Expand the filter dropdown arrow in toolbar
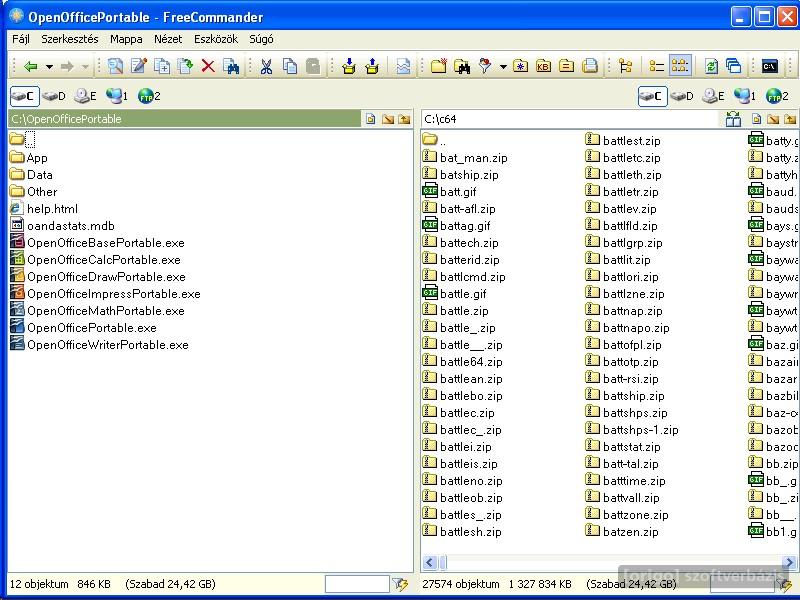800x600 pixels. click(503, 67)
